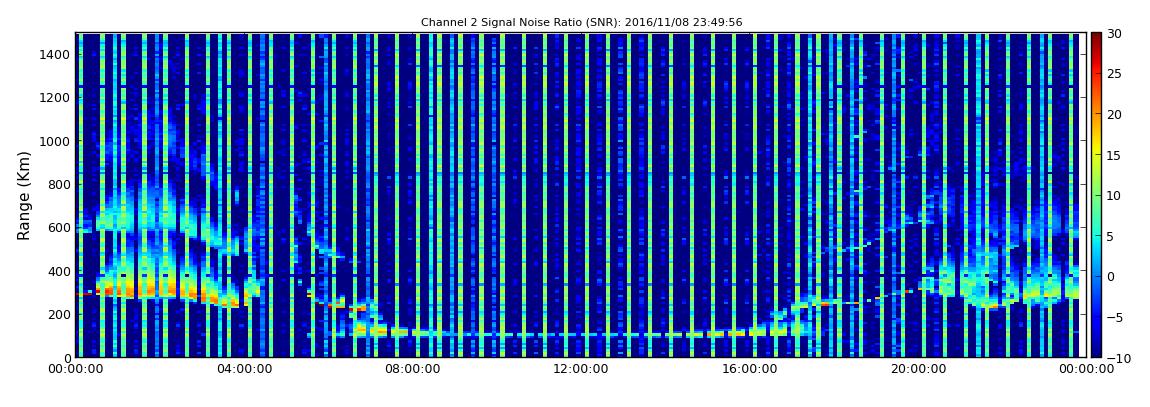Click the 12:00:00 time axis label
1150x407 pixels.
[x=580, y=370]
